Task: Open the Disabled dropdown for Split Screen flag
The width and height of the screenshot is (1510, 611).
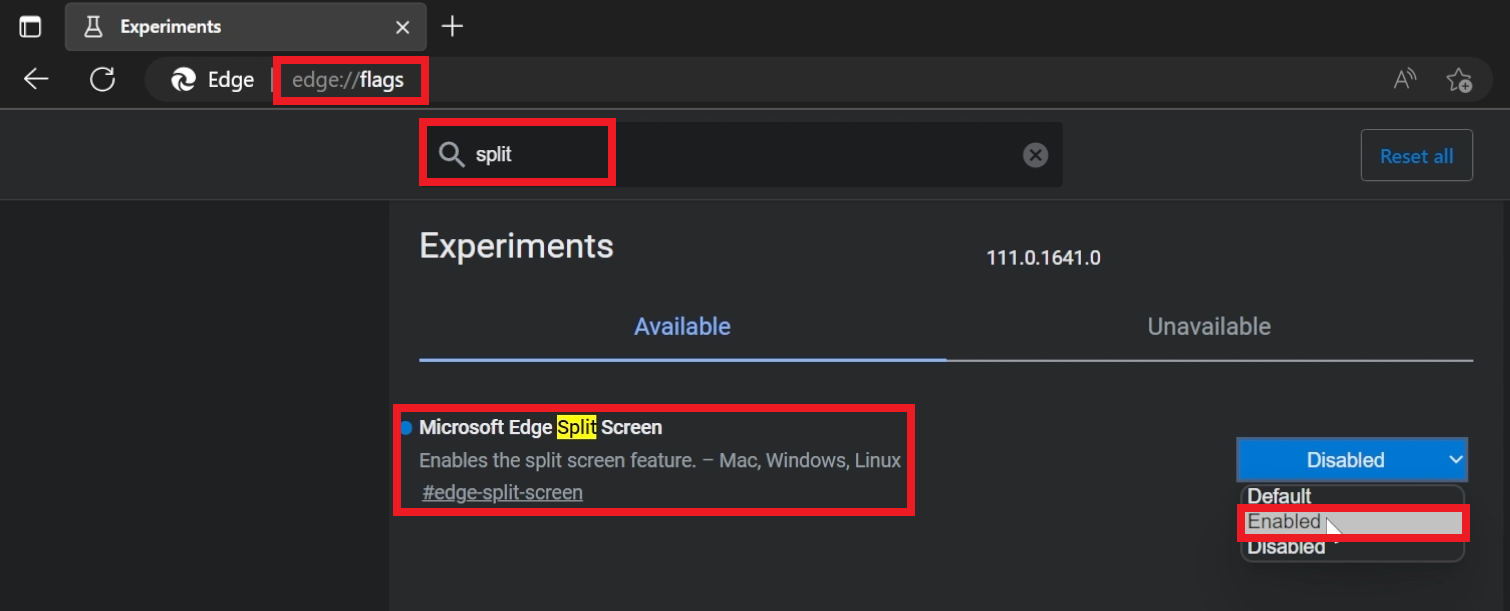Action: coord(1351,459)
